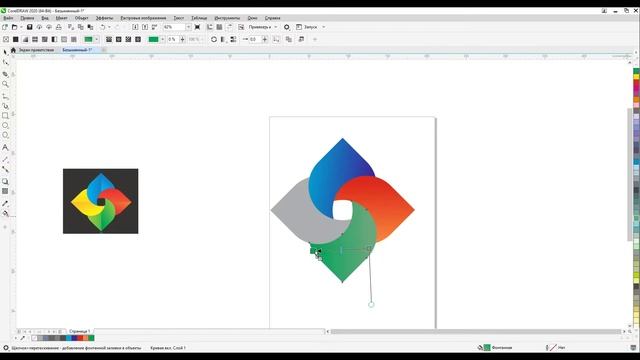
Task: Select the Ellipse tool
Action: [x=5, y=125]
